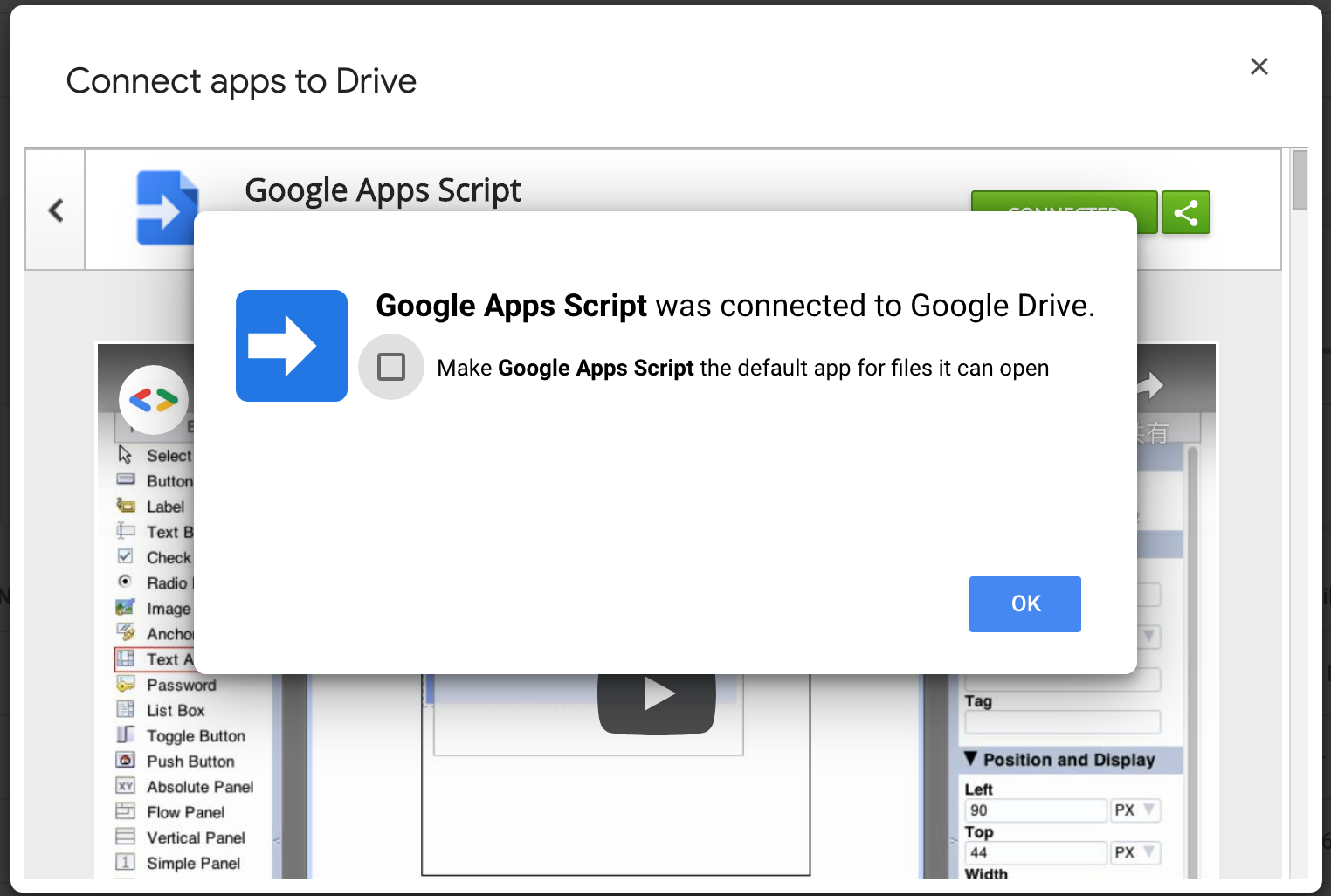Click the green CONNECTED button
The image size is (1331, 896).
coord(1064,202)
